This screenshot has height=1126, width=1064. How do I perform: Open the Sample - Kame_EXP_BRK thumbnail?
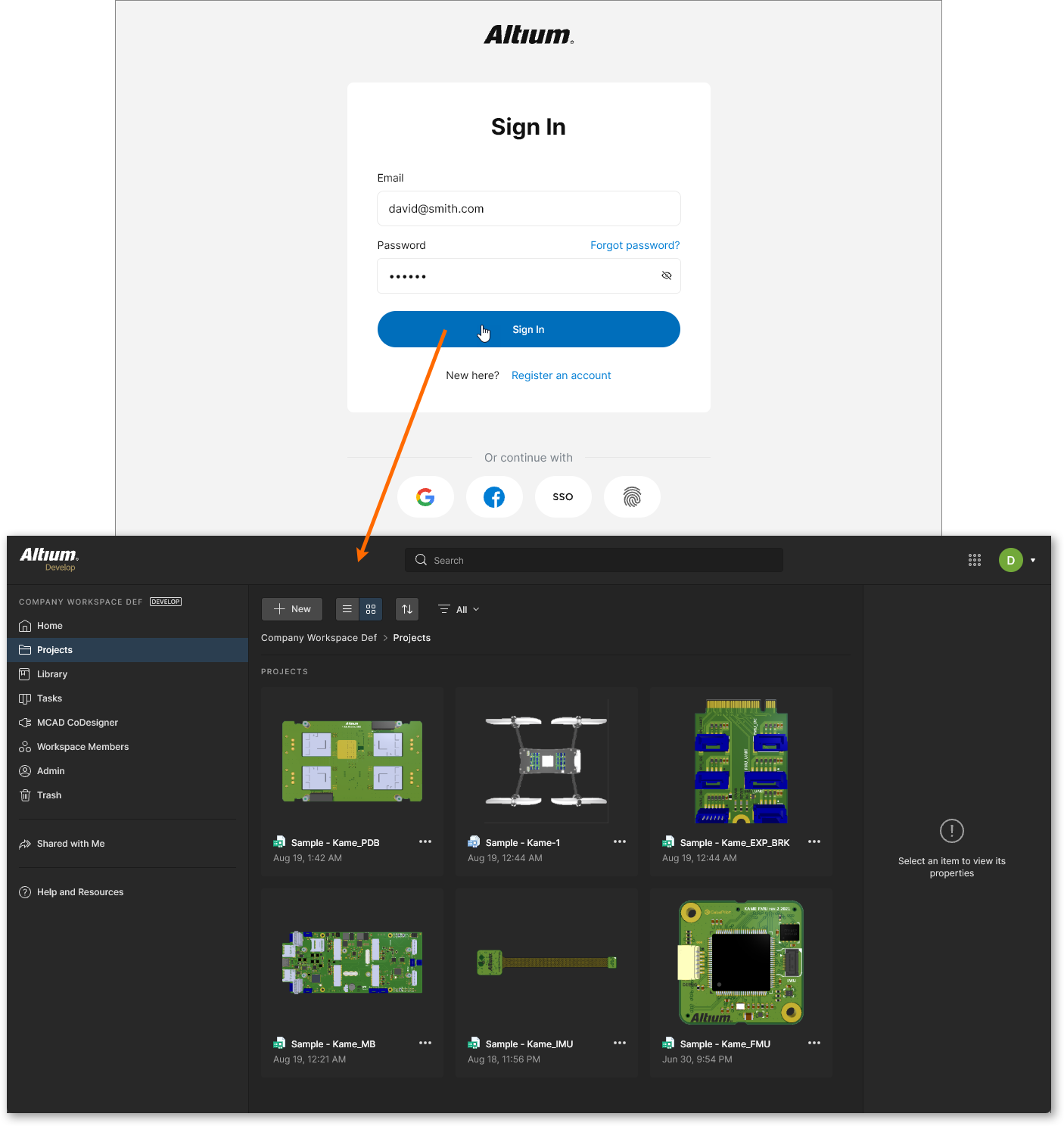tap(741, 761)
